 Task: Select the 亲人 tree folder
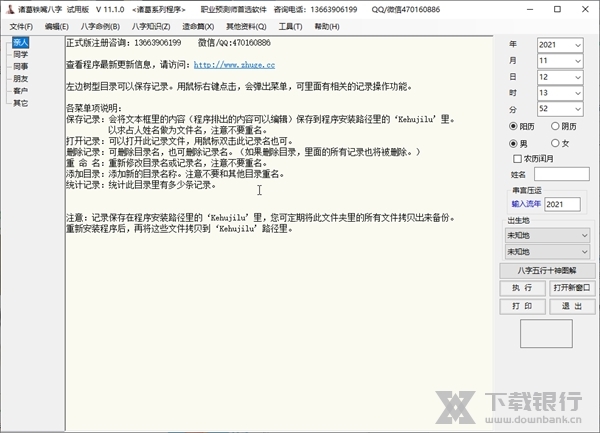click(x=20, y=42)
